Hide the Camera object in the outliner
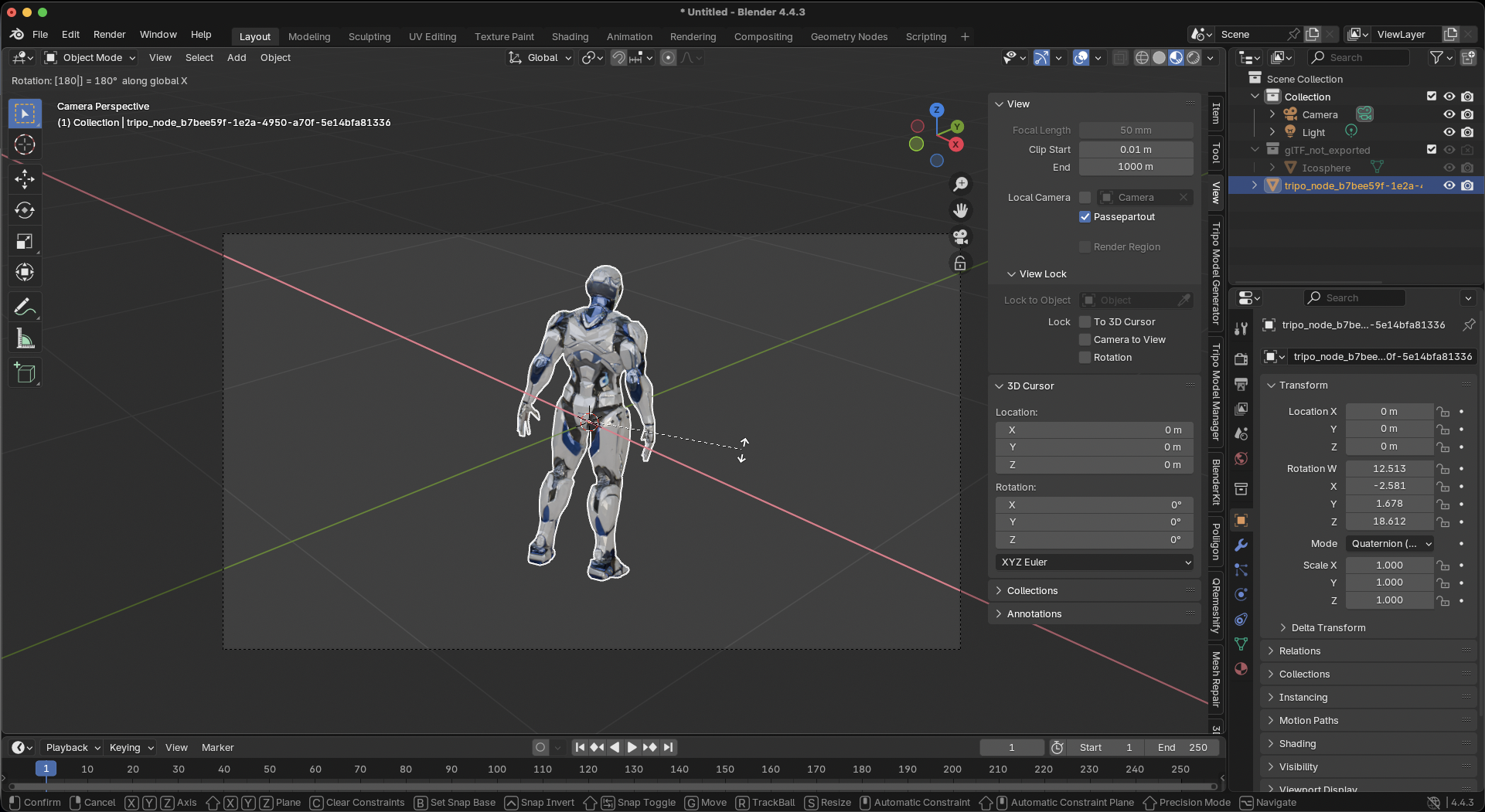 tap(1449, 114)
